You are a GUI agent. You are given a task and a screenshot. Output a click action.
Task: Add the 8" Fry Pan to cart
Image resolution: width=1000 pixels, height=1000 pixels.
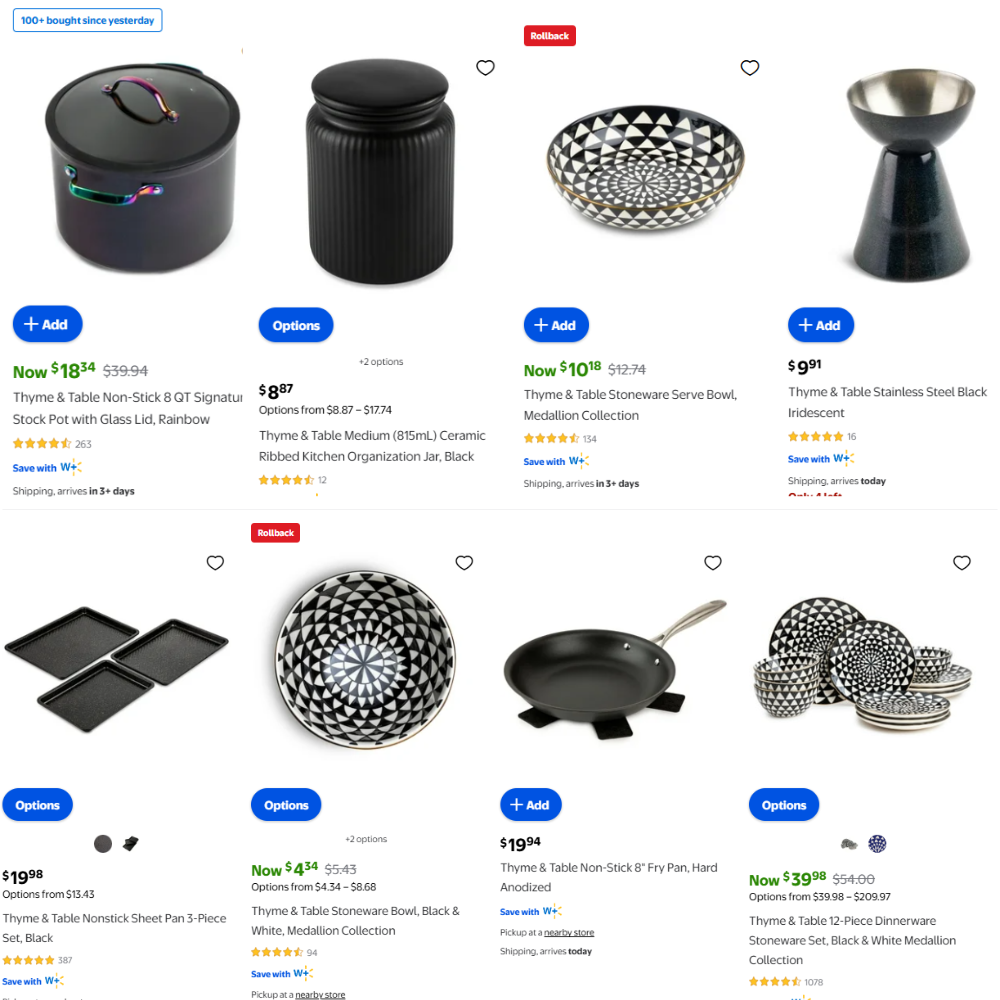pos(531,805)
